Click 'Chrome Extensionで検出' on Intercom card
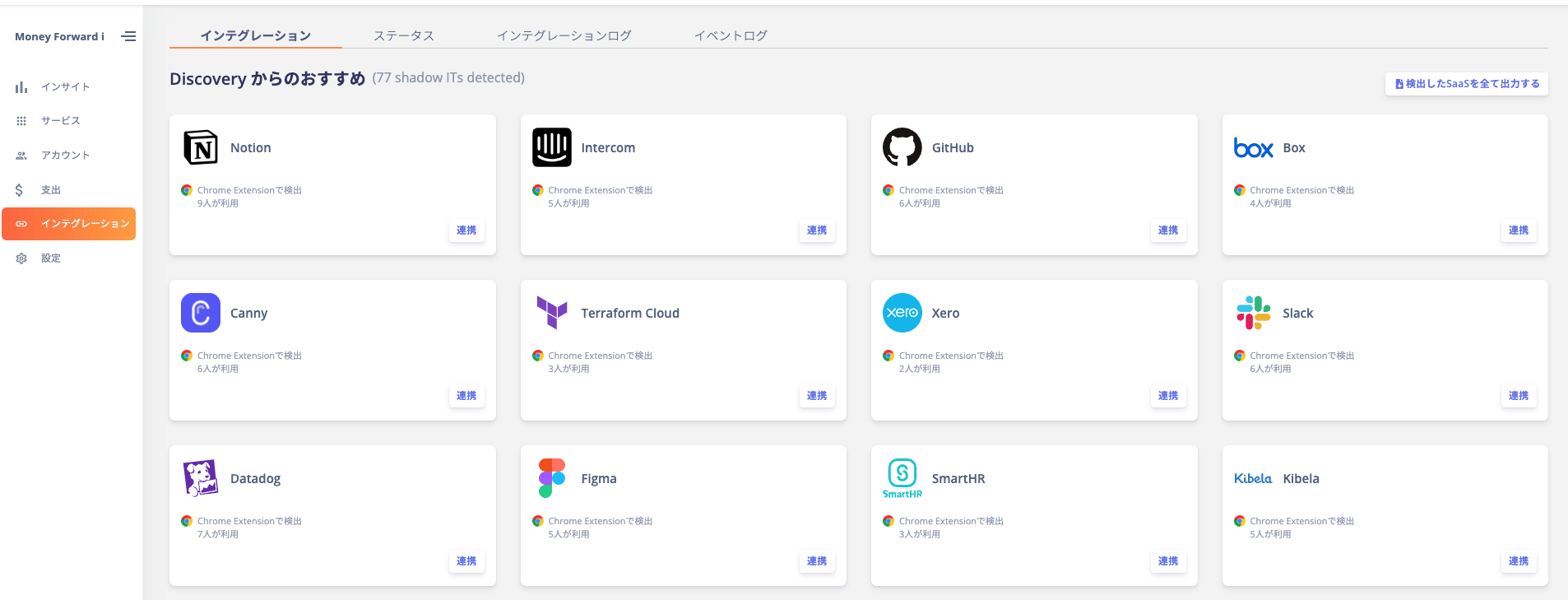 [601, 190]
